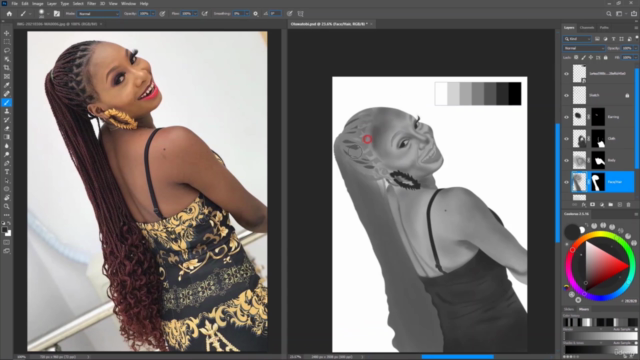Select the Gradient tool
Screen dimensions: 640x360
tap(7, 137)
